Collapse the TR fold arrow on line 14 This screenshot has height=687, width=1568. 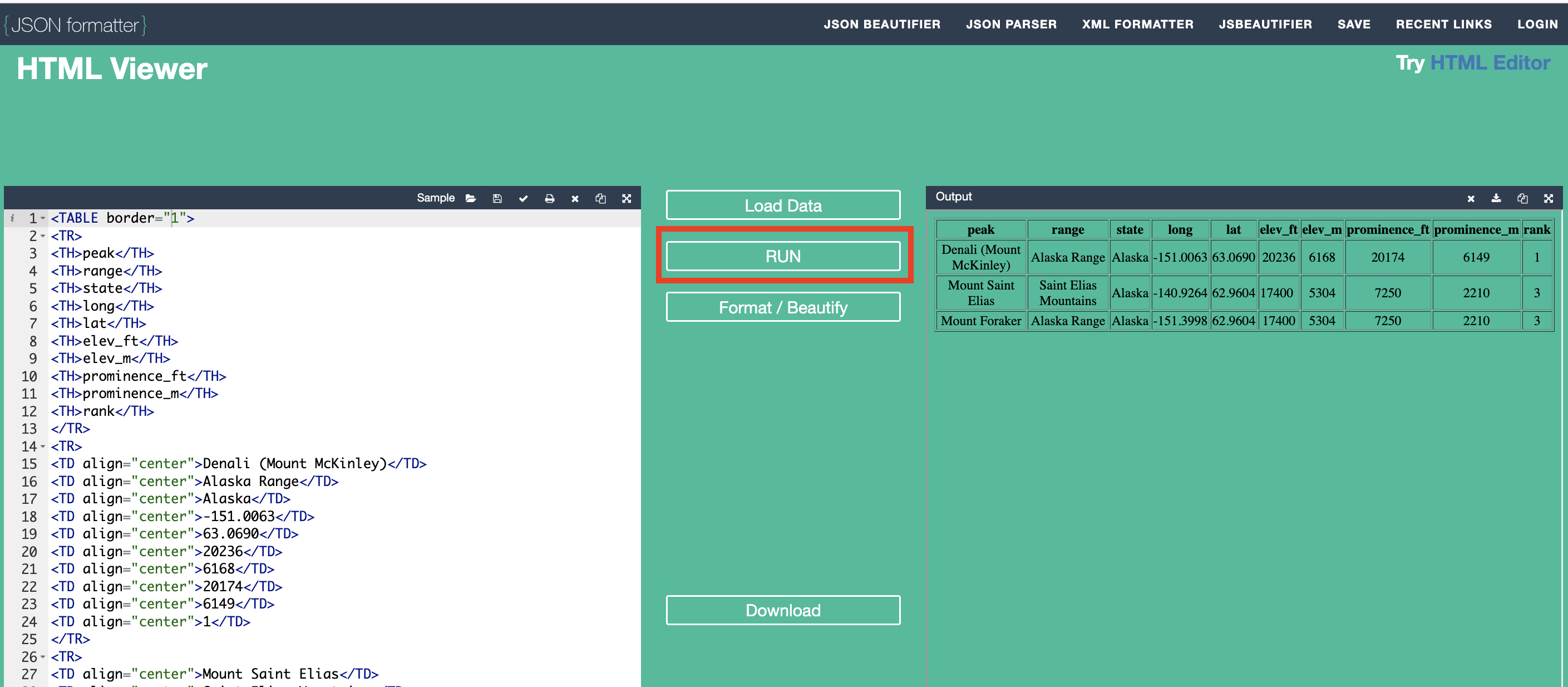pyautogui.click(x=43, y=446)
